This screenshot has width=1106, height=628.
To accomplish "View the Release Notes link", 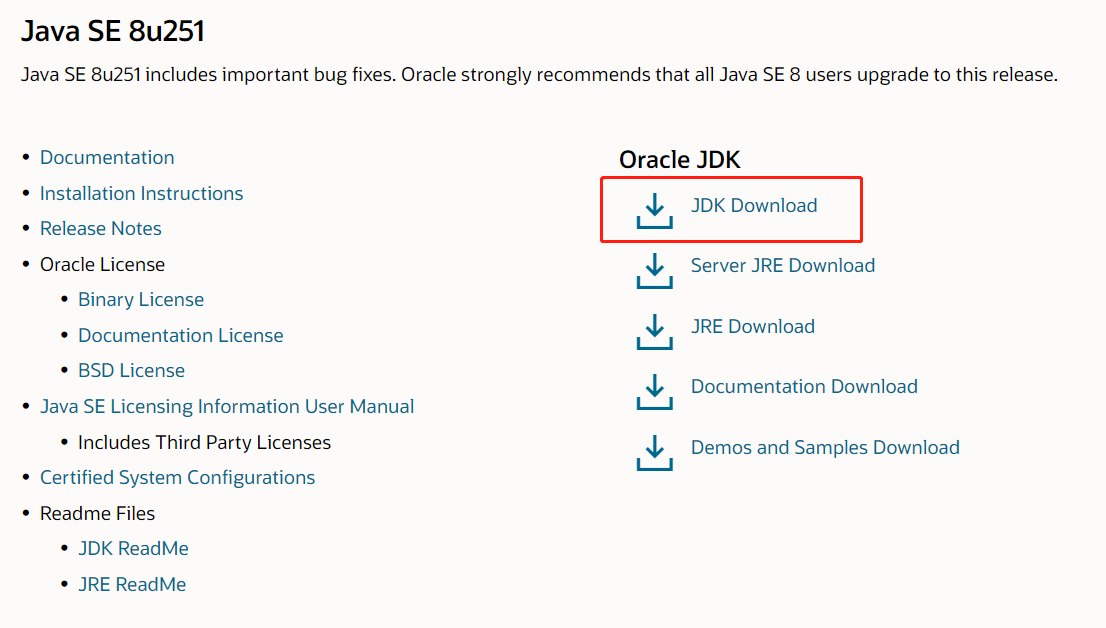I will click(x=100, y=229).
